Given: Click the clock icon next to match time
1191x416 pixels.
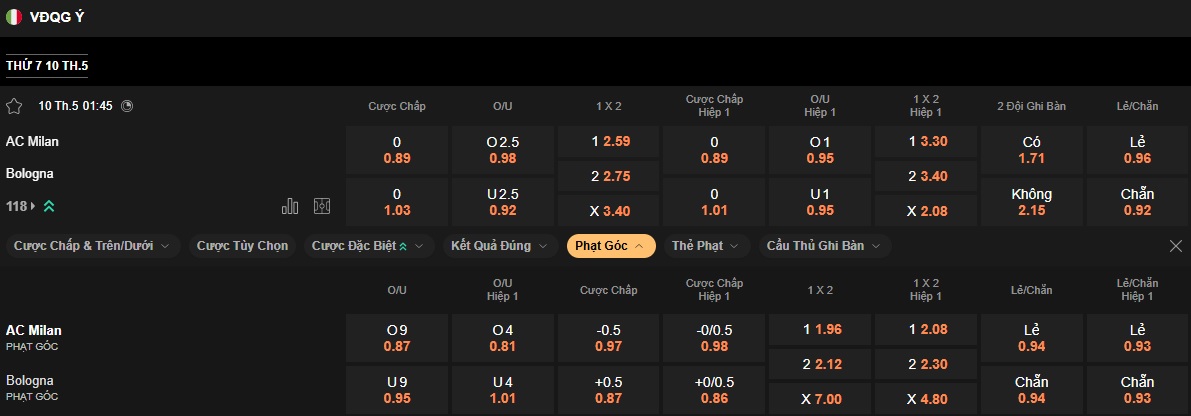Looking at the screenshot, I should pyautogui.click(x=127, y=106).
